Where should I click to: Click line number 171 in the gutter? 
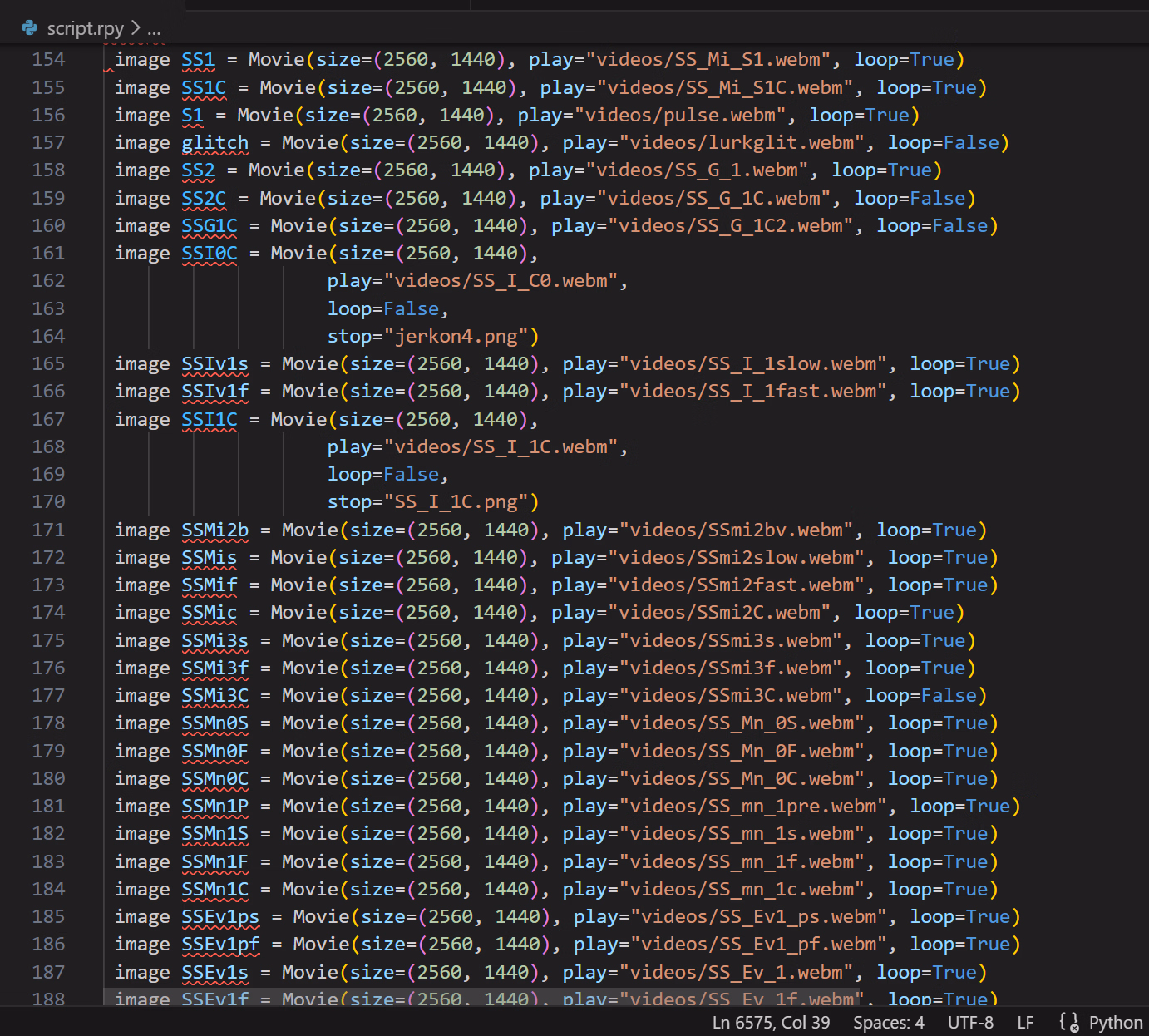click(48, 530)
